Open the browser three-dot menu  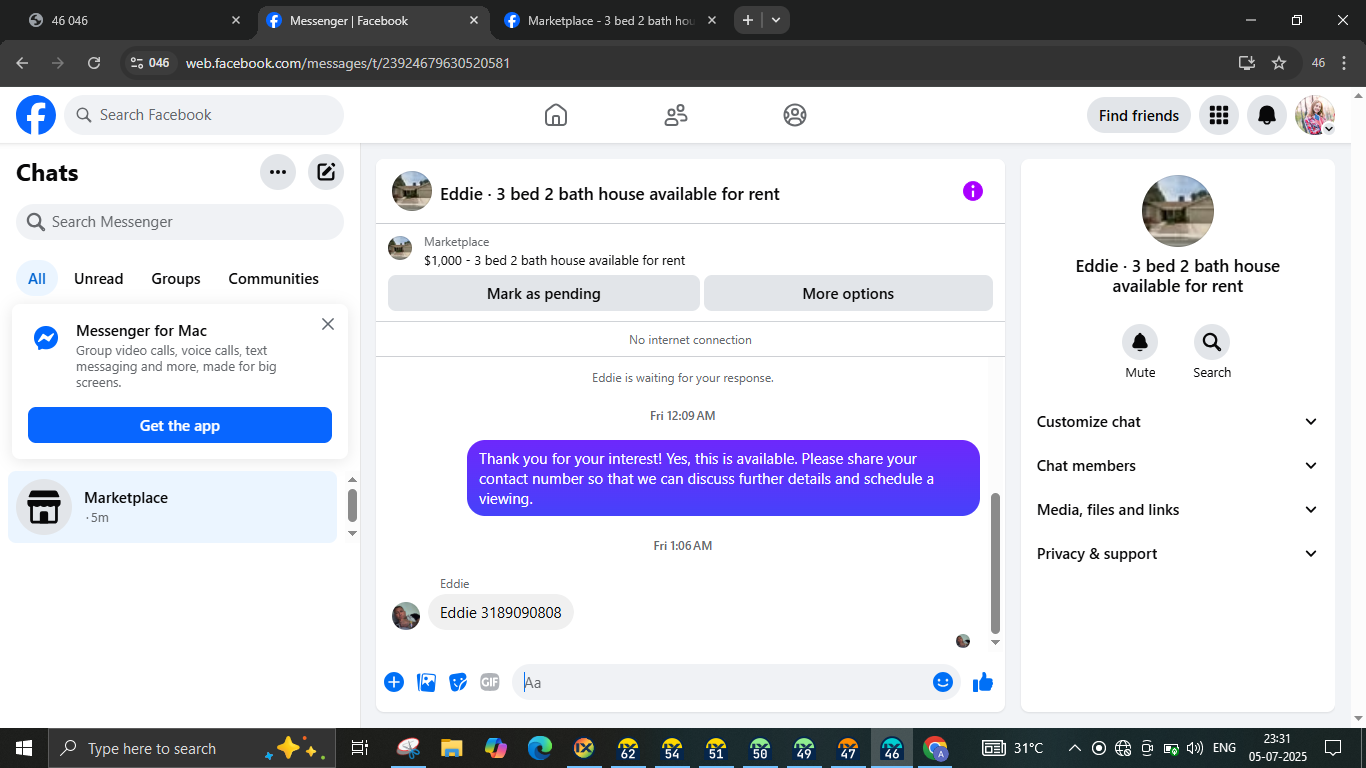[x=1345, y=63]
